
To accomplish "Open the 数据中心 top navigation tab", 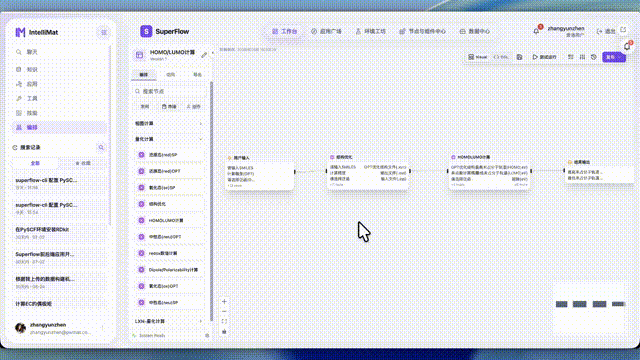I will point(475,31).
